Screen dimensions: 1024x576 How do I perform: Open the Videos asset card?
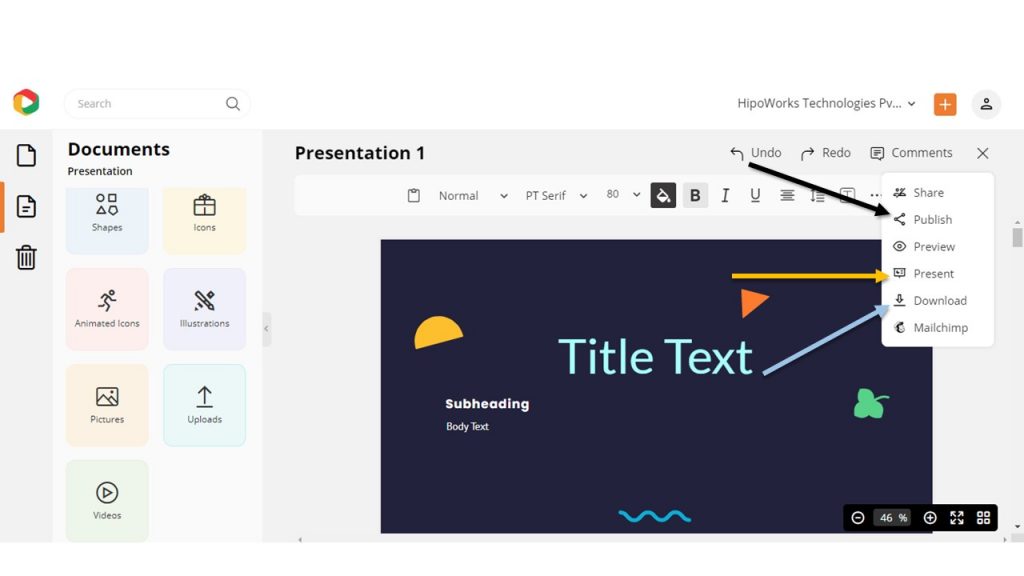(x=107, y=501)
